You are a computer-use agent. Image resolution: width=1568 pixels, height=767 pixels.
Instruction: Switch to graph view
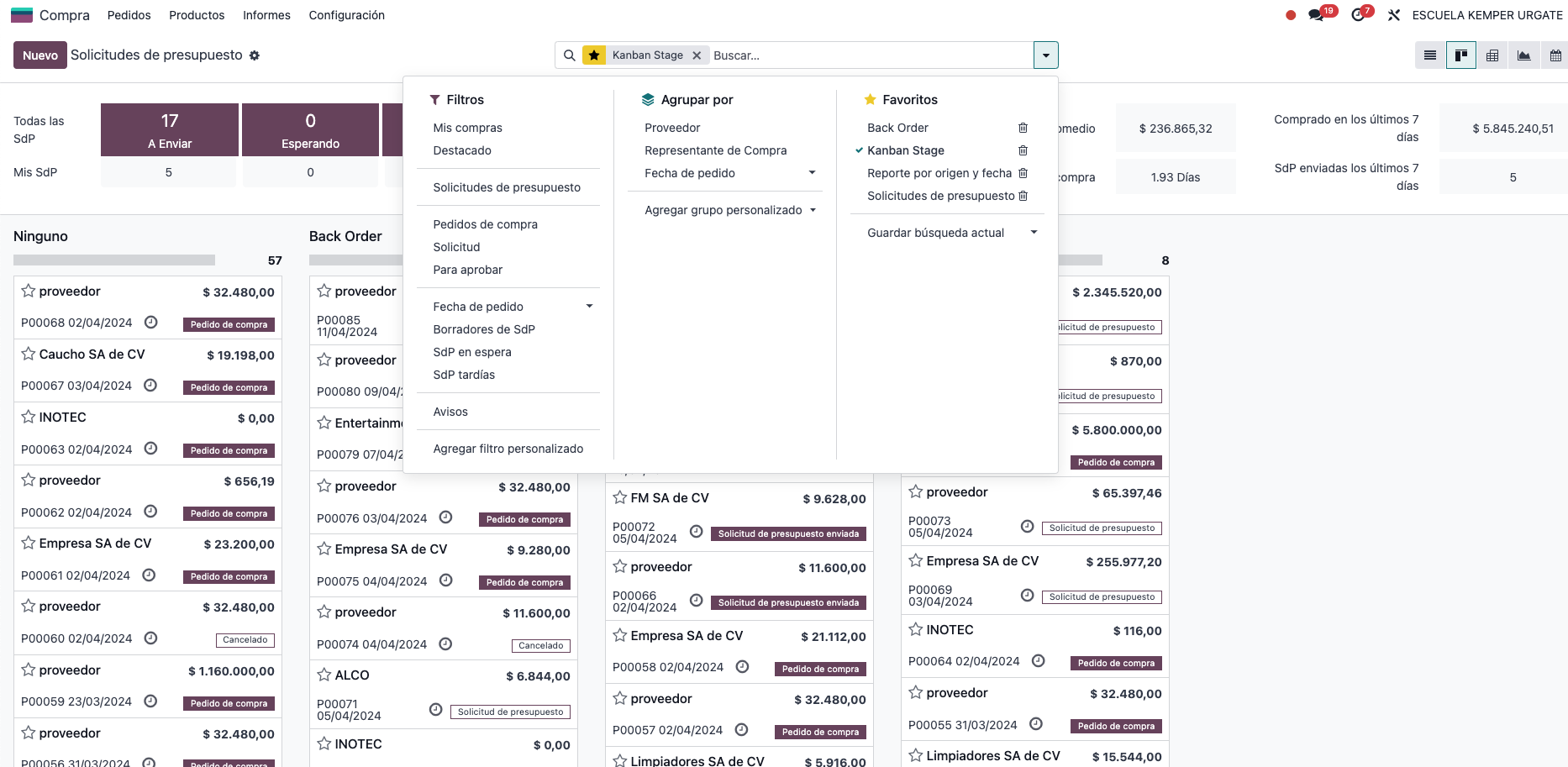[x=1523, y=55]
